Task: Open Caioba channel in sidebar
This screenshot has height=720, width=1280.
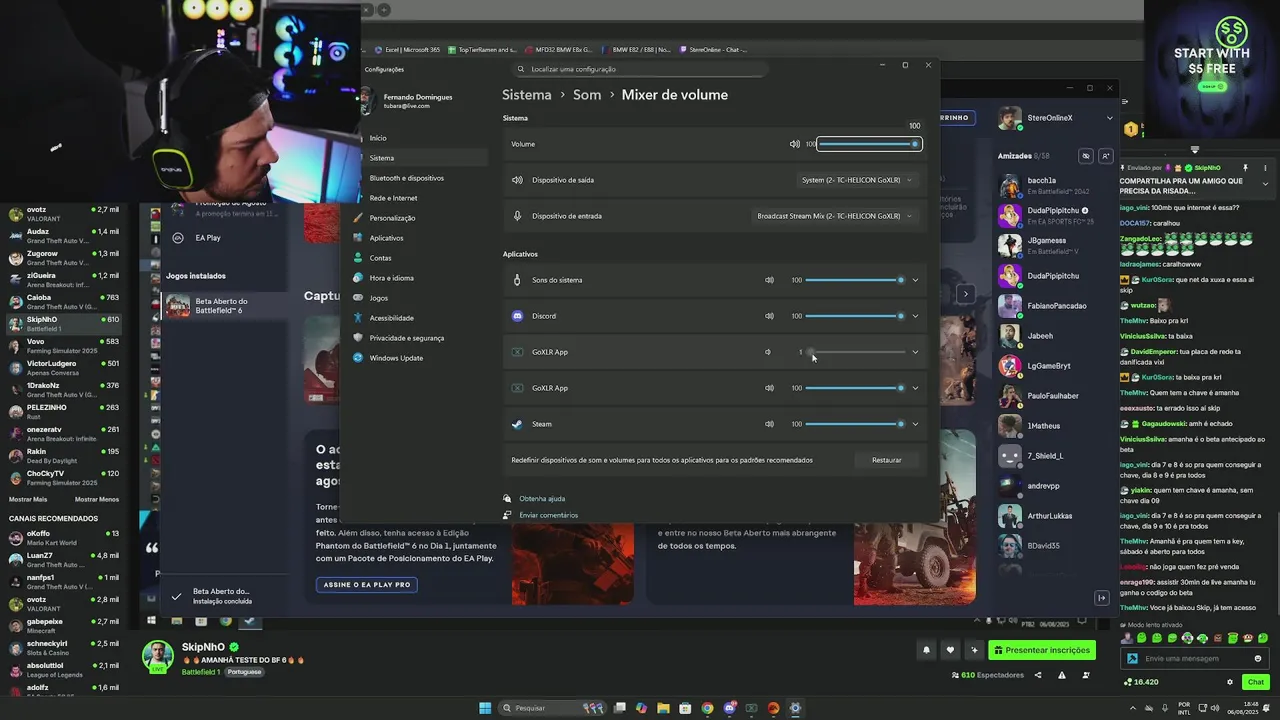Action: 64,301
